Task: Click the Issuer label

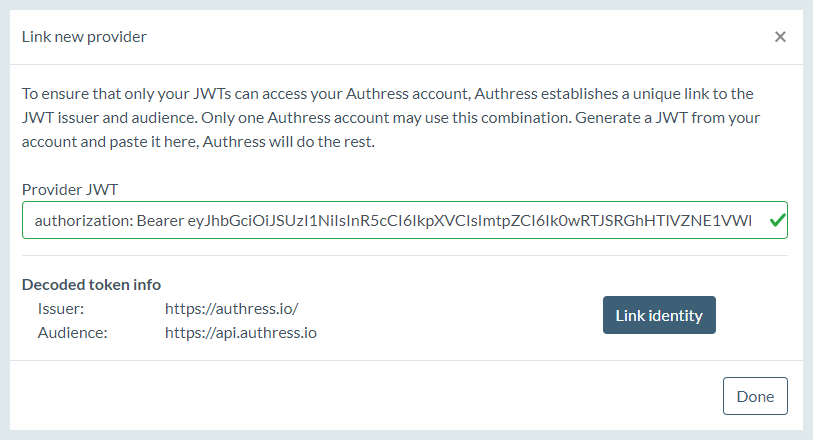Action: [61, 309]
